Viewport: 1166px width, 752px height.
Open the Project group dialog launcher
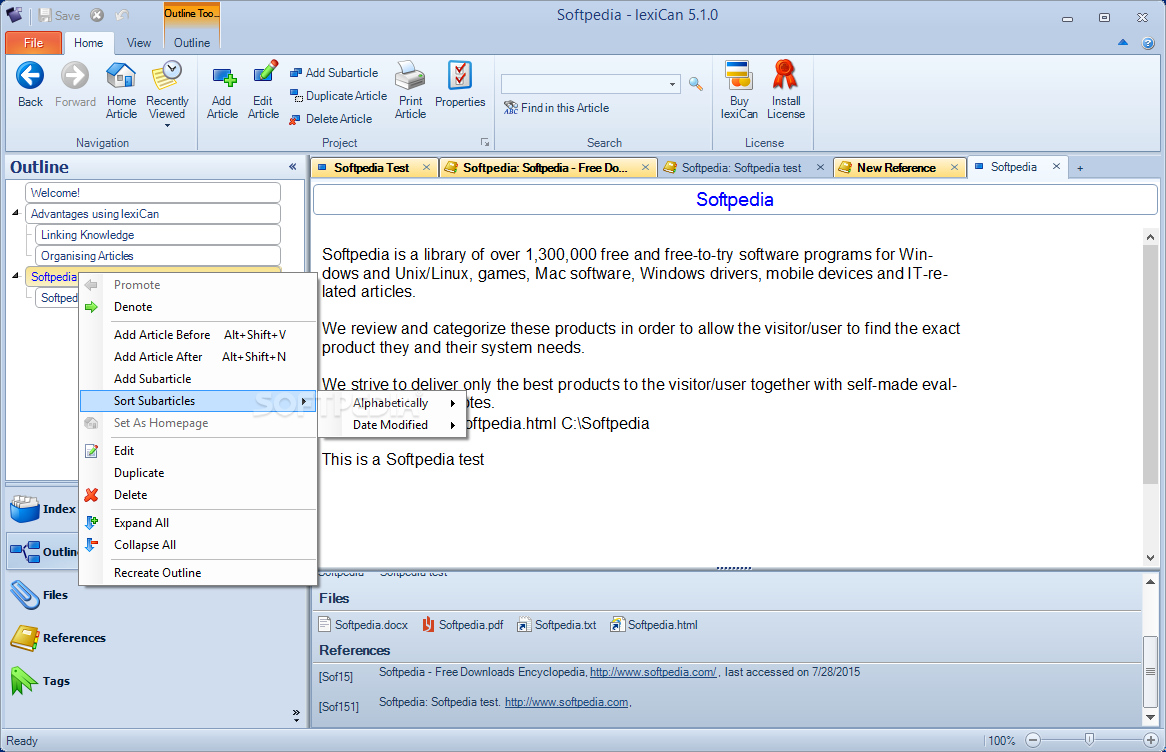[x=485, y=142]
